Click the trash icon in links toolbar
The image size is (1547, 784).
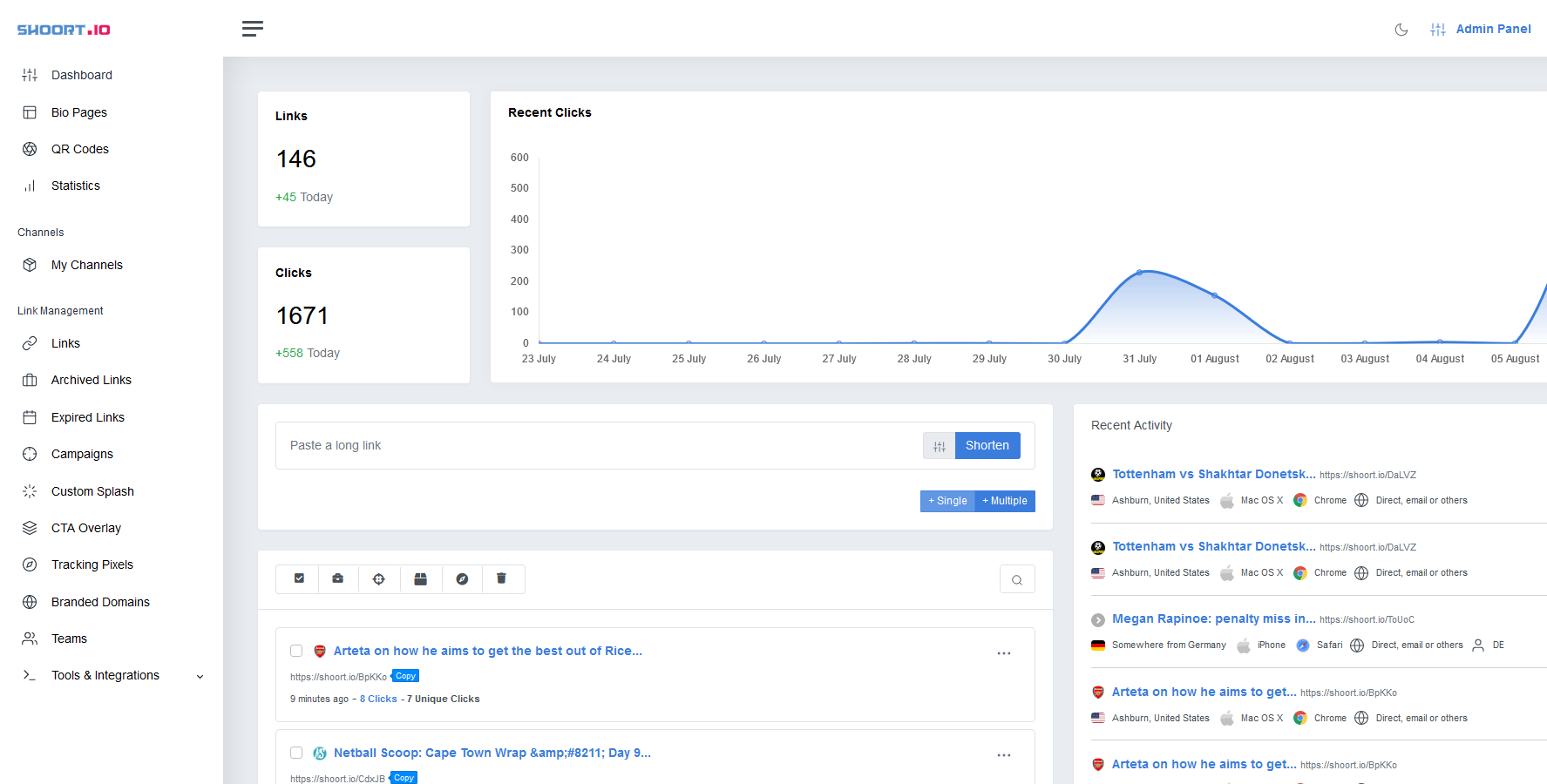[502, 578]
